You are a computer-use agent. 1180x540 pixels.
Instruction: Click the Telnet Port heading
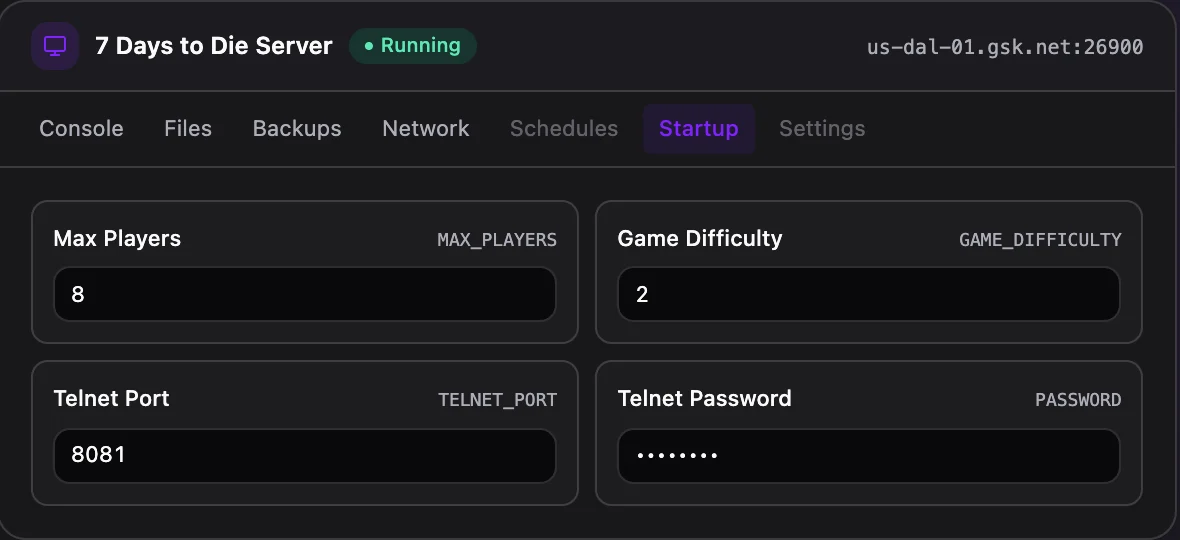(x=111, y=399)
